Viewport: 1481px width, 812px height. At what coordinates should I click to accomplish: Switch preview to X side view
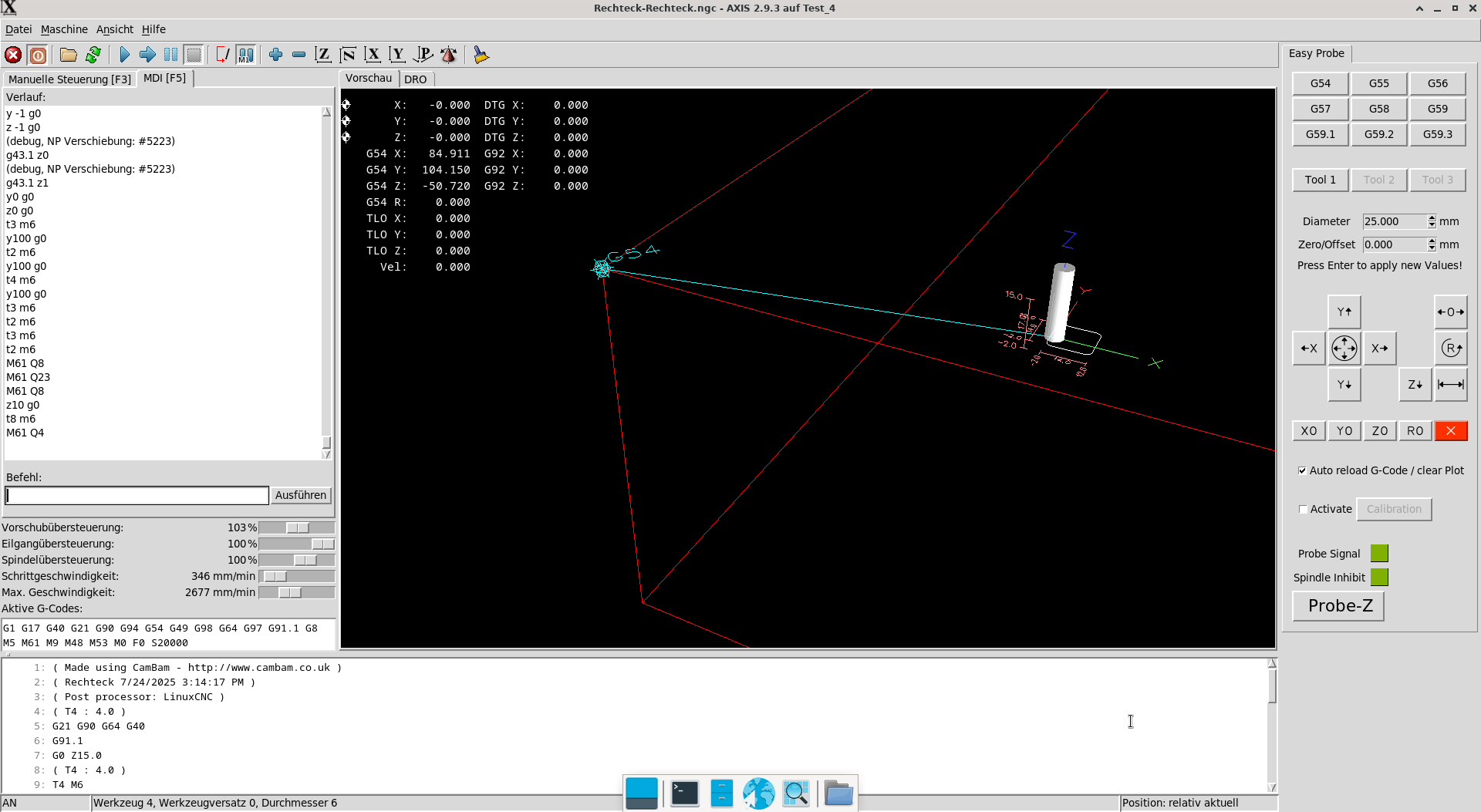pos(373,55)
